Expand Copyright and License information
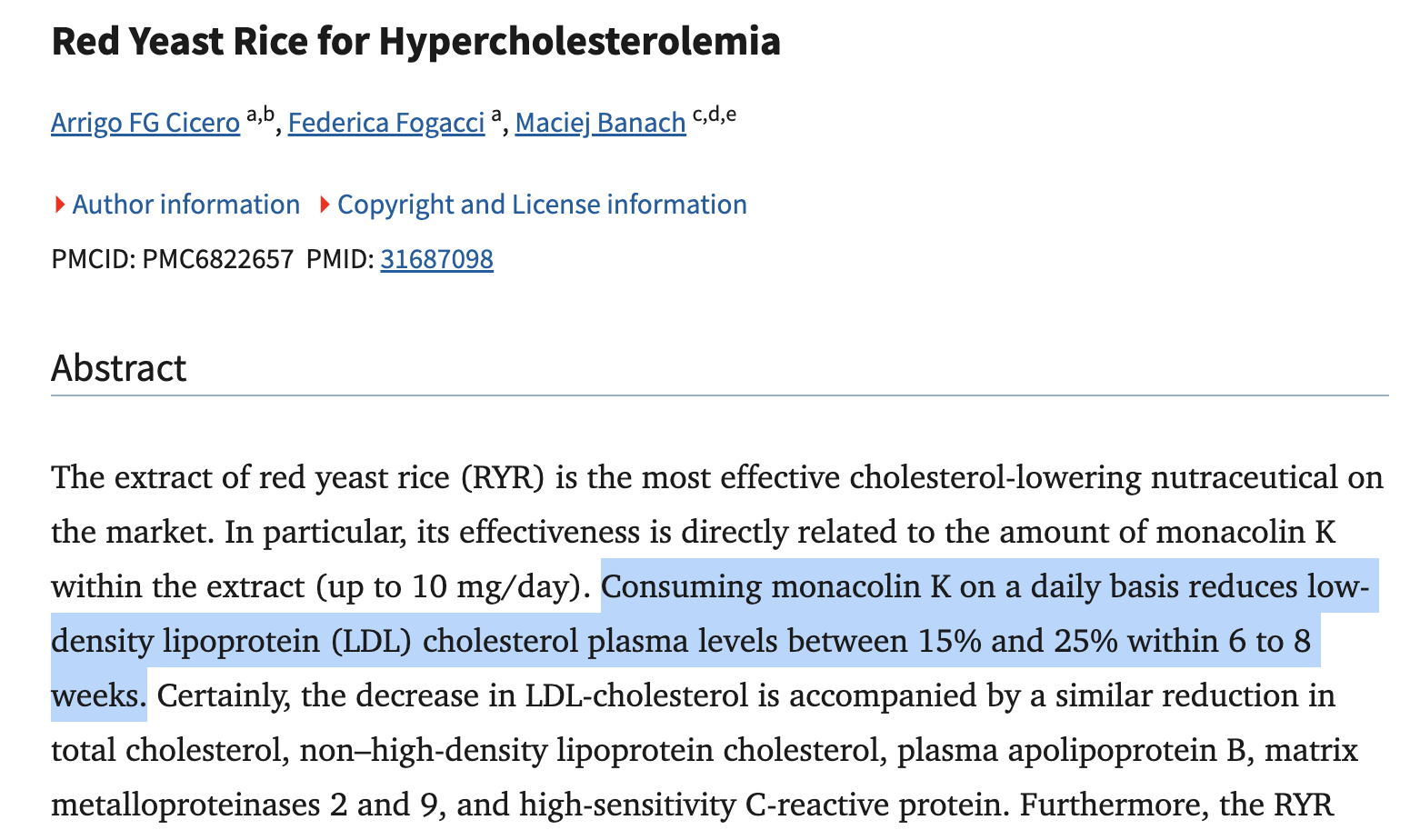Screen dimensions: 1420x840 pos(542,205)
